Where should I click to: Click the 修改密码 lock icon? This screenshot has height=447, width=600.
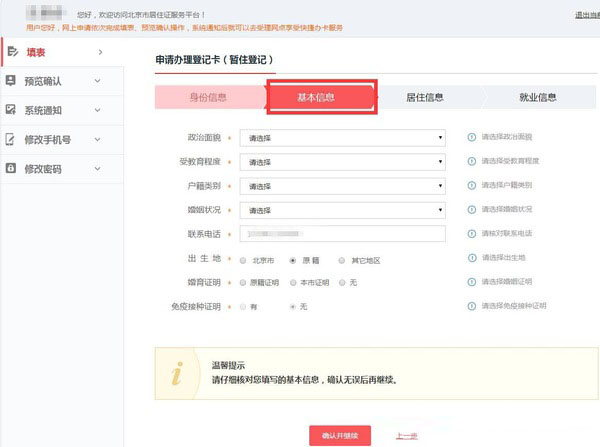(x=11, y=168)
